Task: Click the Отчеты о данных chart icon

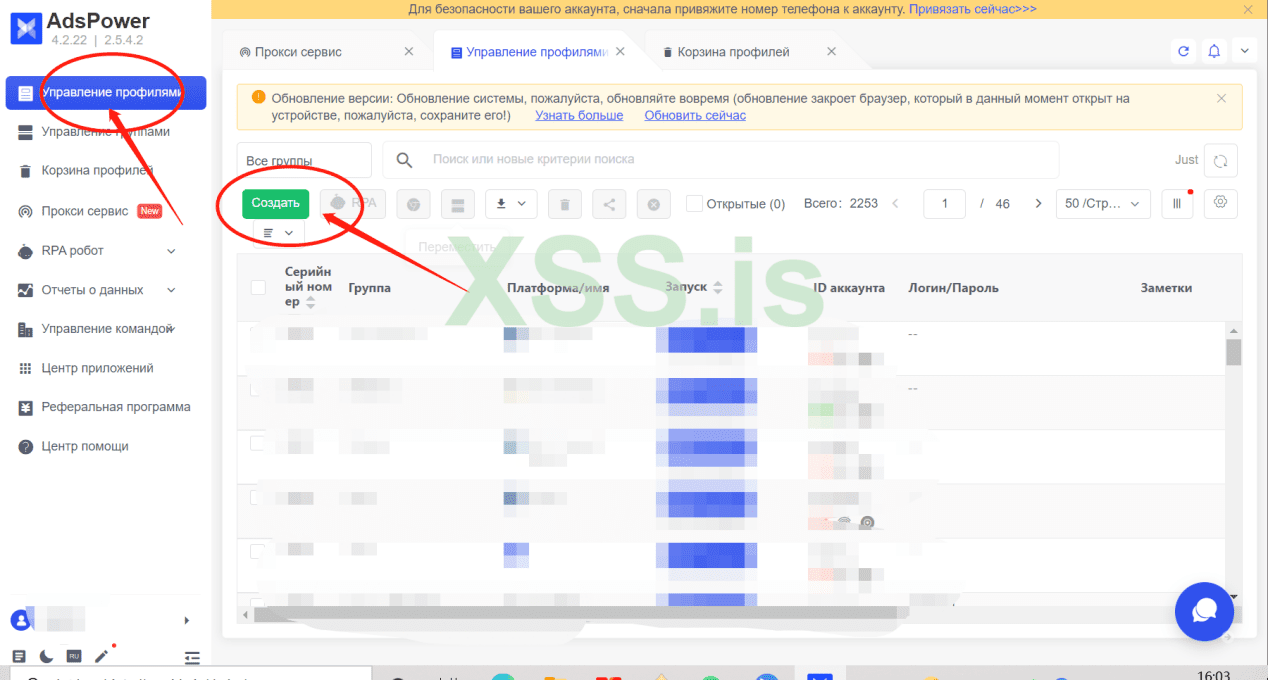Action: [x=25, y=290]
